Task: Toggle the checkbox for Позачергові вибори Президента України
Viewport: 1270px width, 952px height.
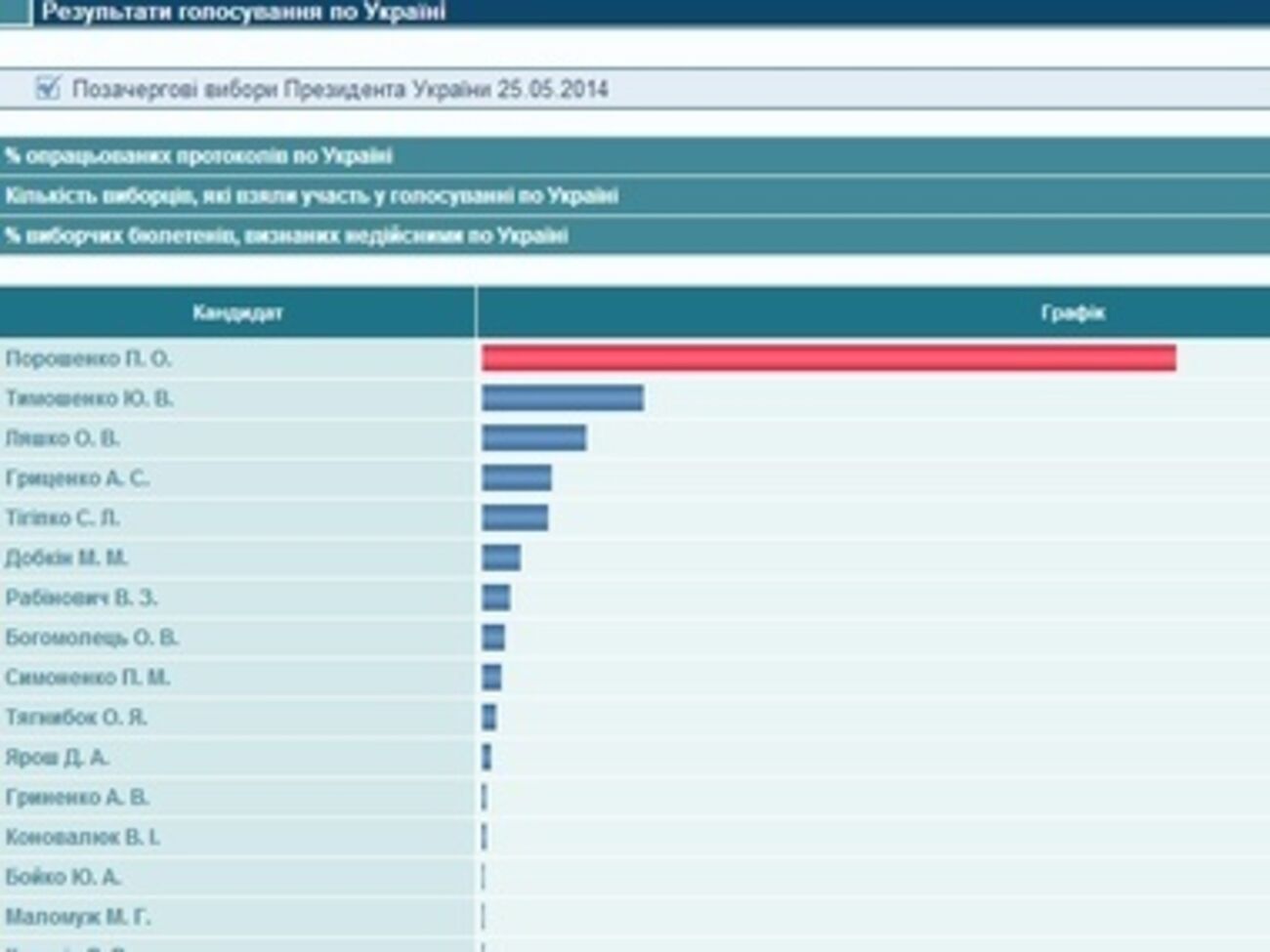Action: 47,88
